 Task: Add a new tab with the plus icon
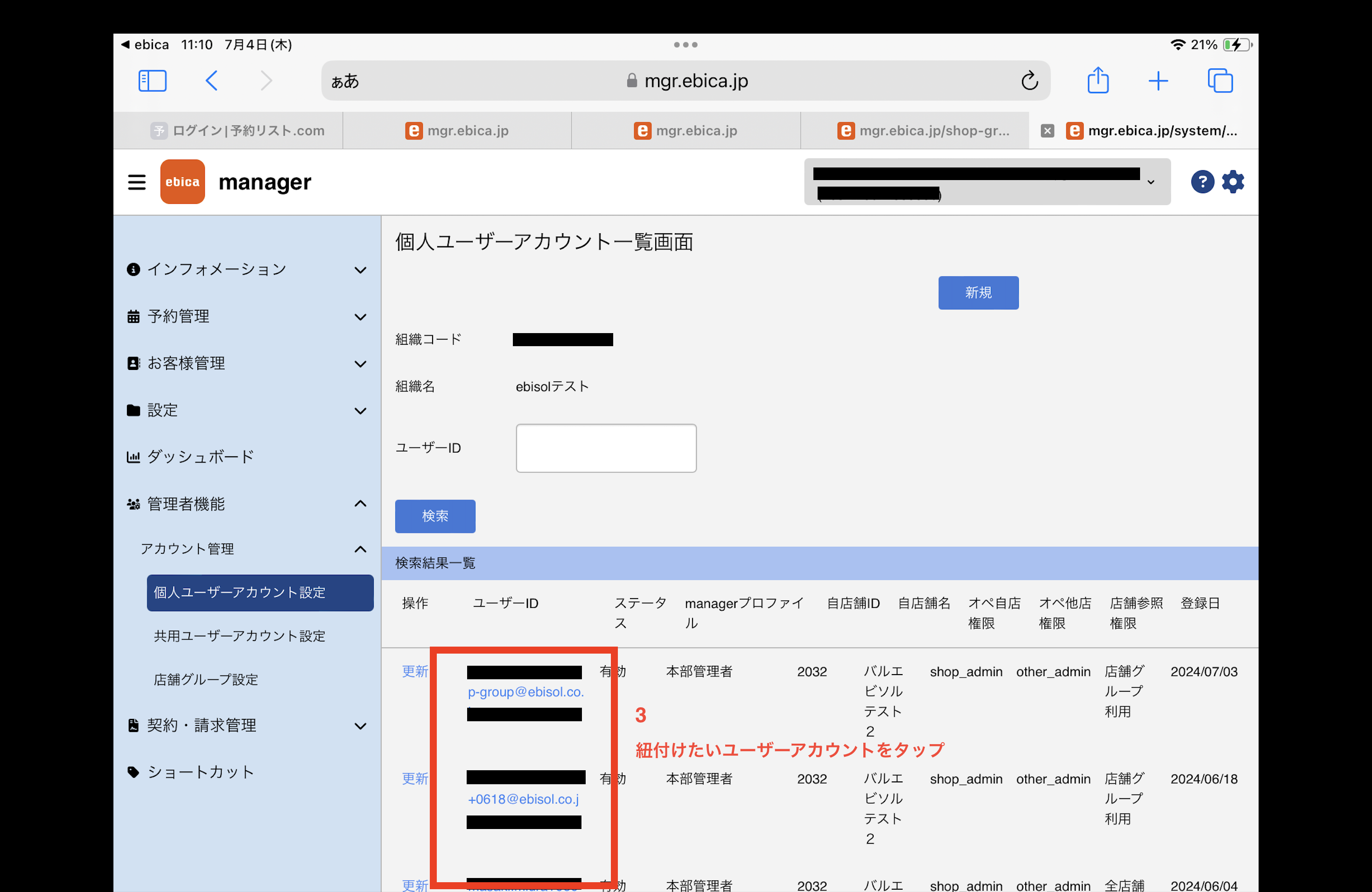click(1158, 81)
